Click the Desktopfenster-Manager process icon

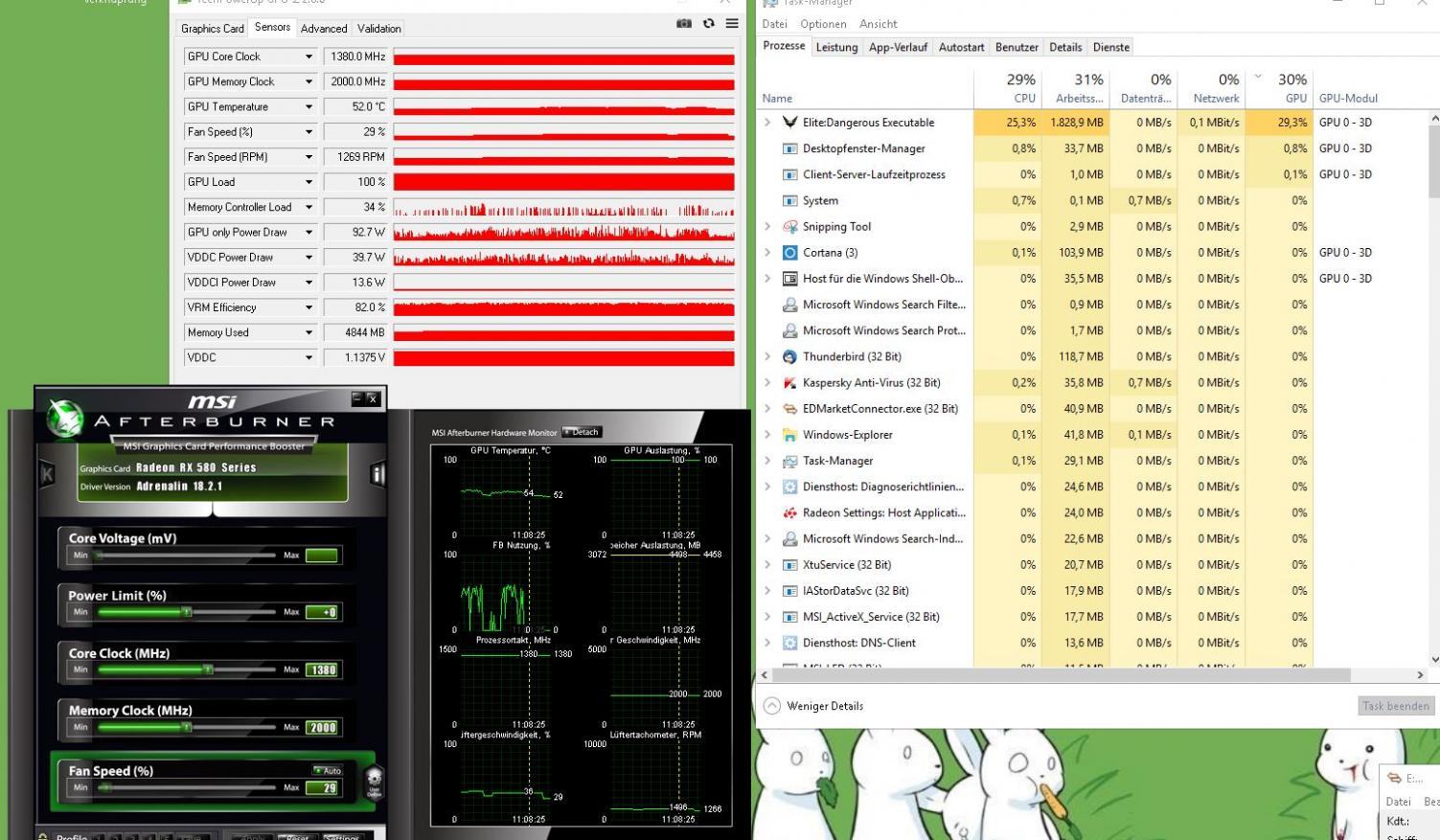(x=790, y=148)
